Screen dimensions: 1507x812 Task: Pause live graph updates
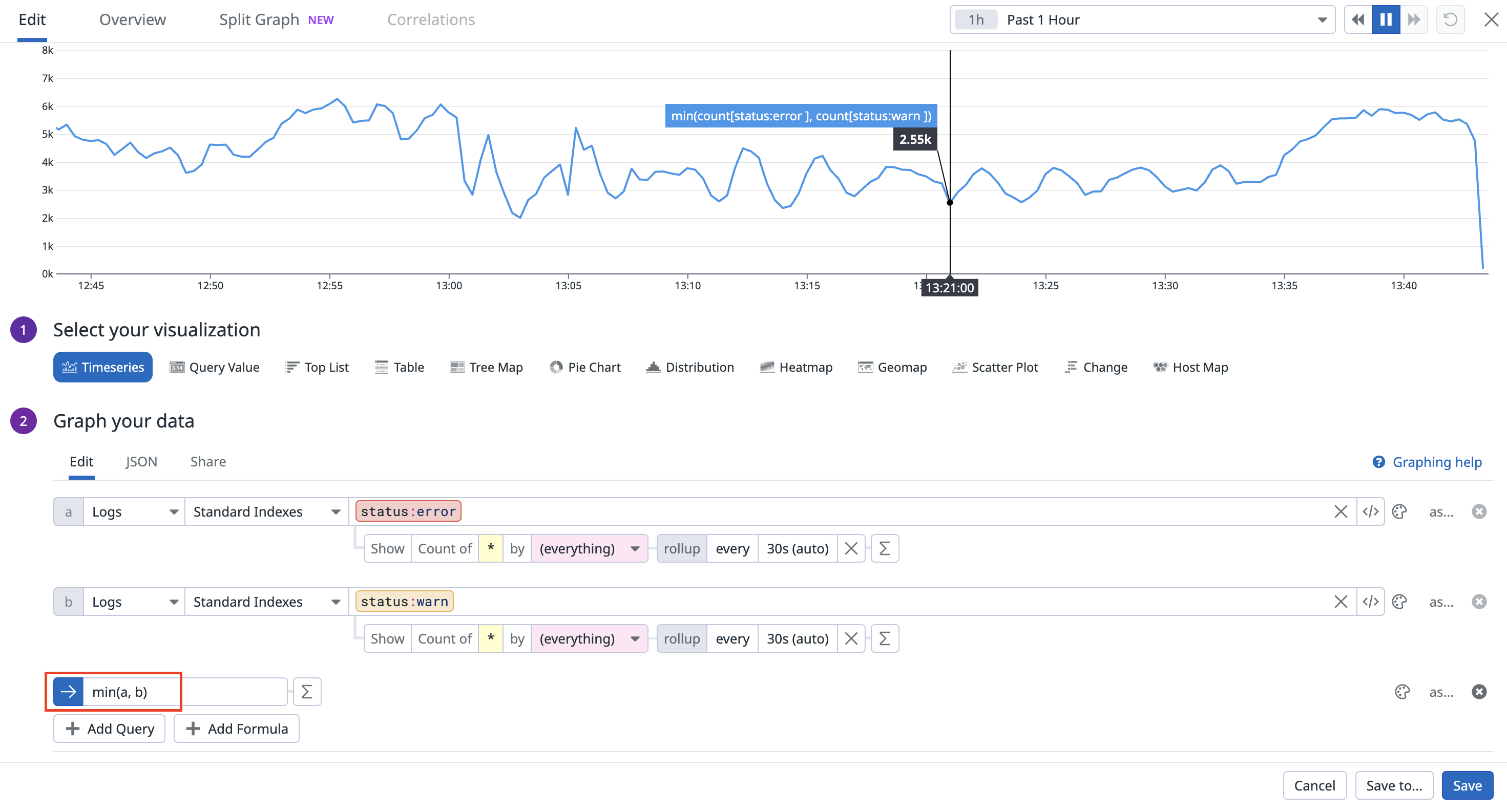[x=1385, y=20]
